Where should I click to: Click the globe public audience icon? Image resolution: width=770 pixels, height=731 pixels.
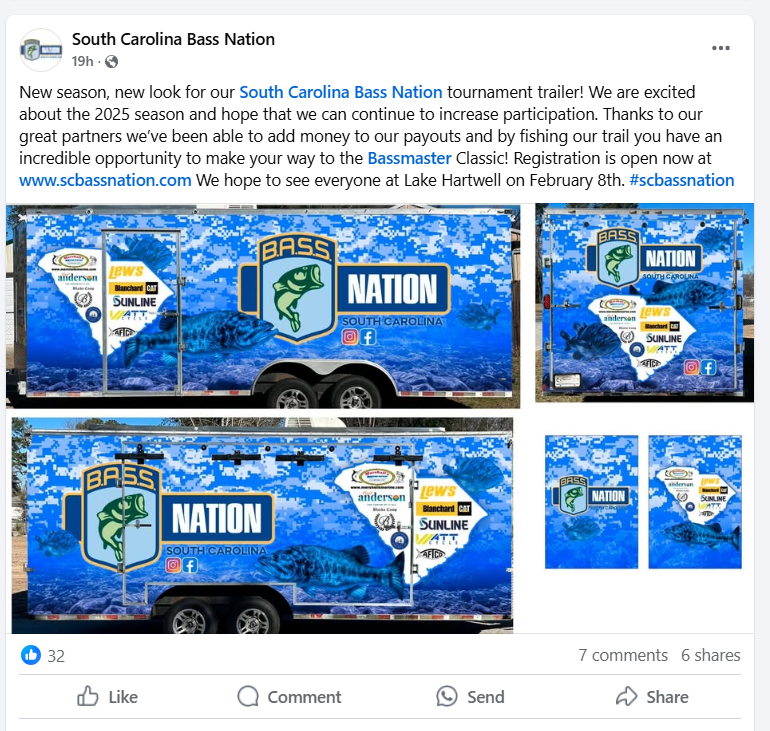coord(111,61)
